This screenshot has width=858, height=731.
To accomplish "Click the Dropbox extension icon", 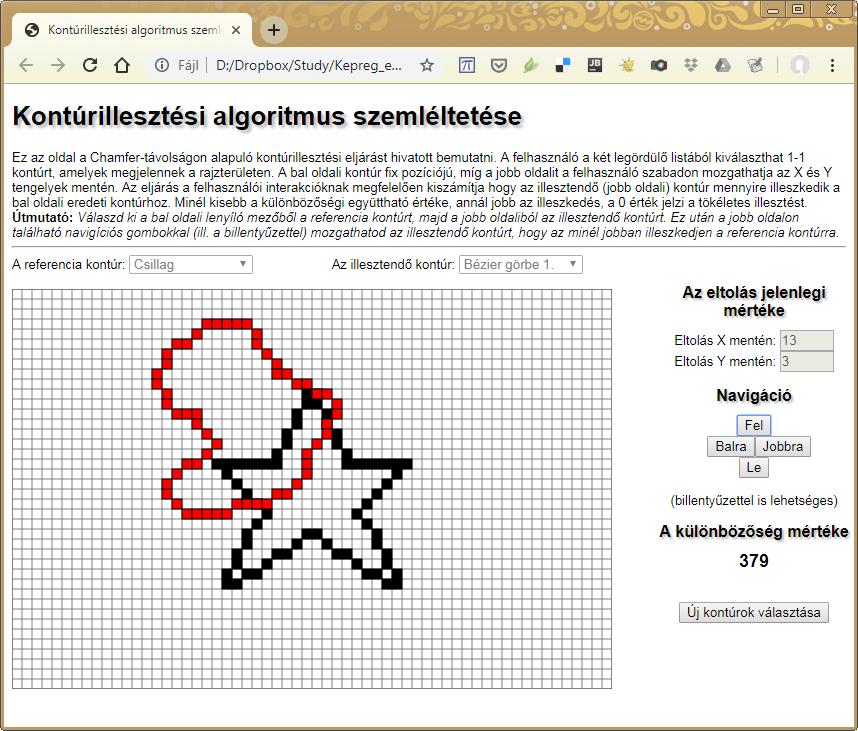I will point(691,66).
